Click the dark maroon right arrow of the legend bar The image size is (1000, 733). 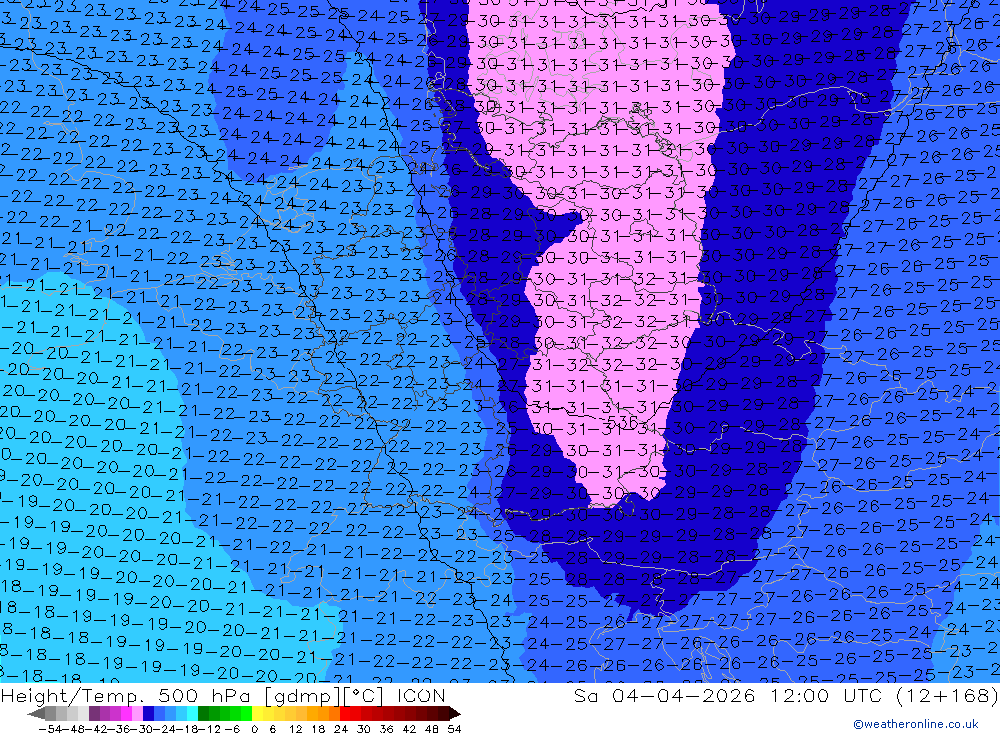coord(455,713)
